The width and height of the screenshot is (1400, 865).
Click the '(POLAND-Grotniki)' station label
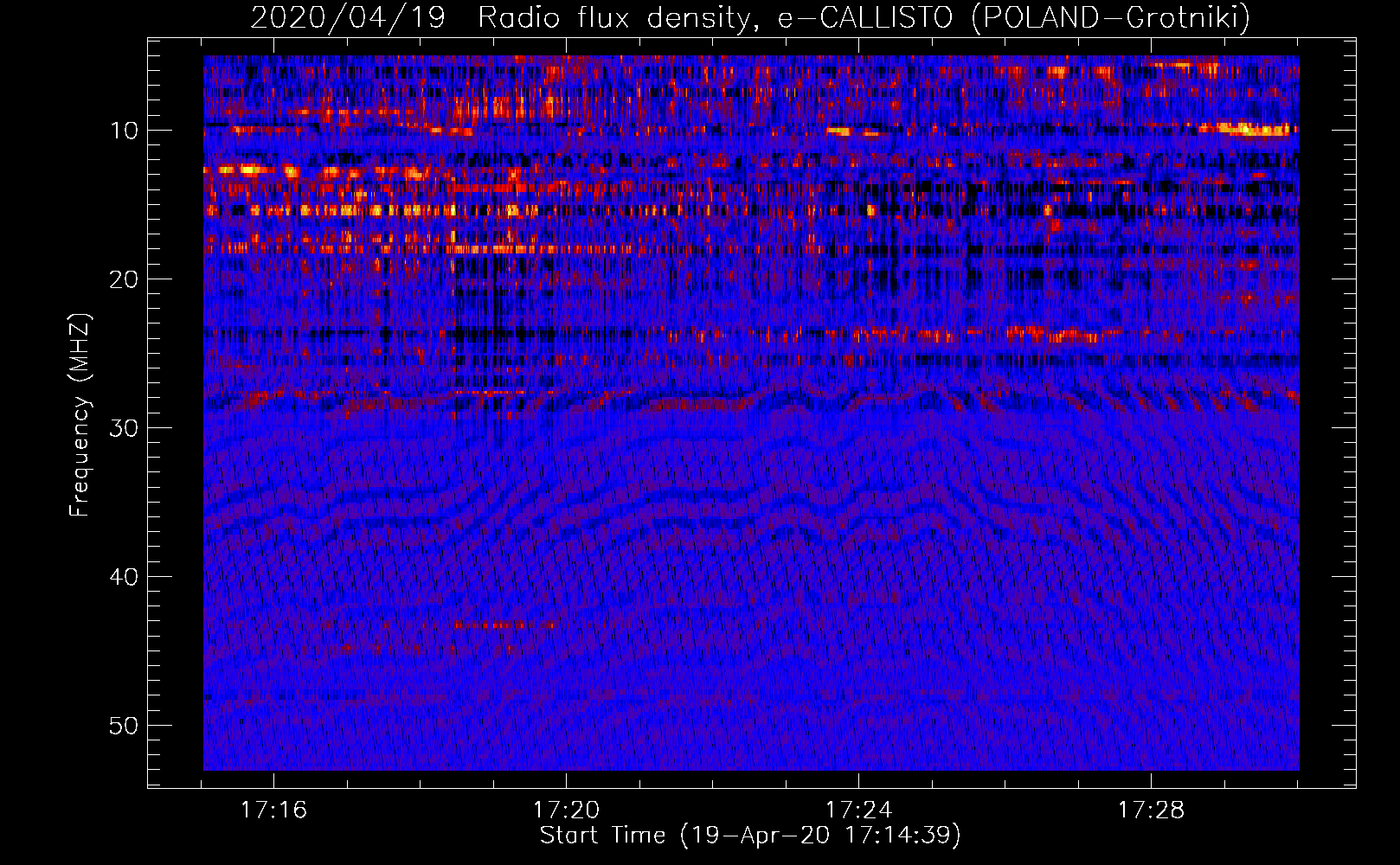[1111, 18]
